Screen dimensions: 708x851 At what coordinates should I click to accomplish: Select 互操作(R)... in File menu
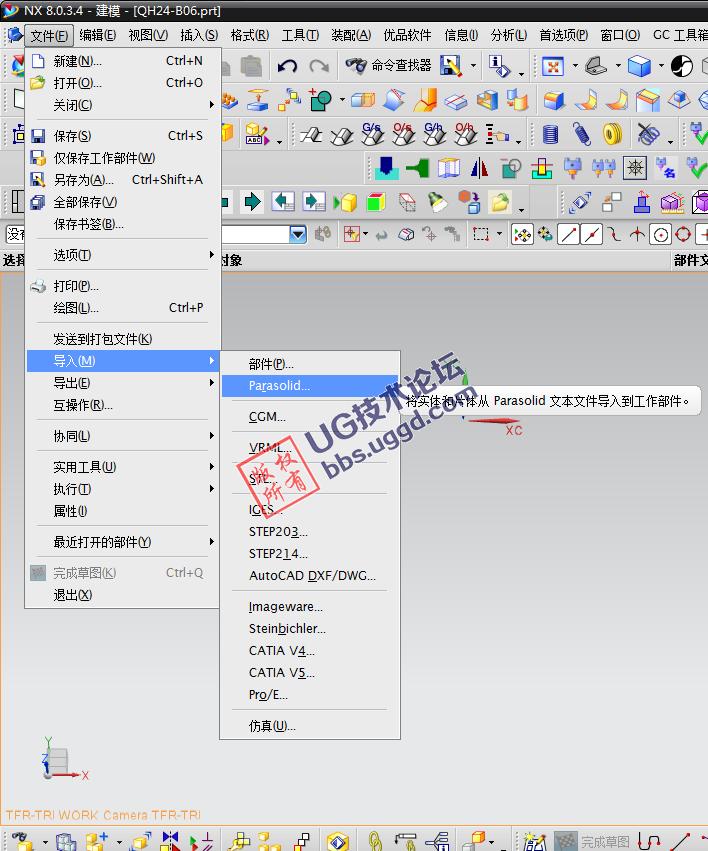coord(122,405)
